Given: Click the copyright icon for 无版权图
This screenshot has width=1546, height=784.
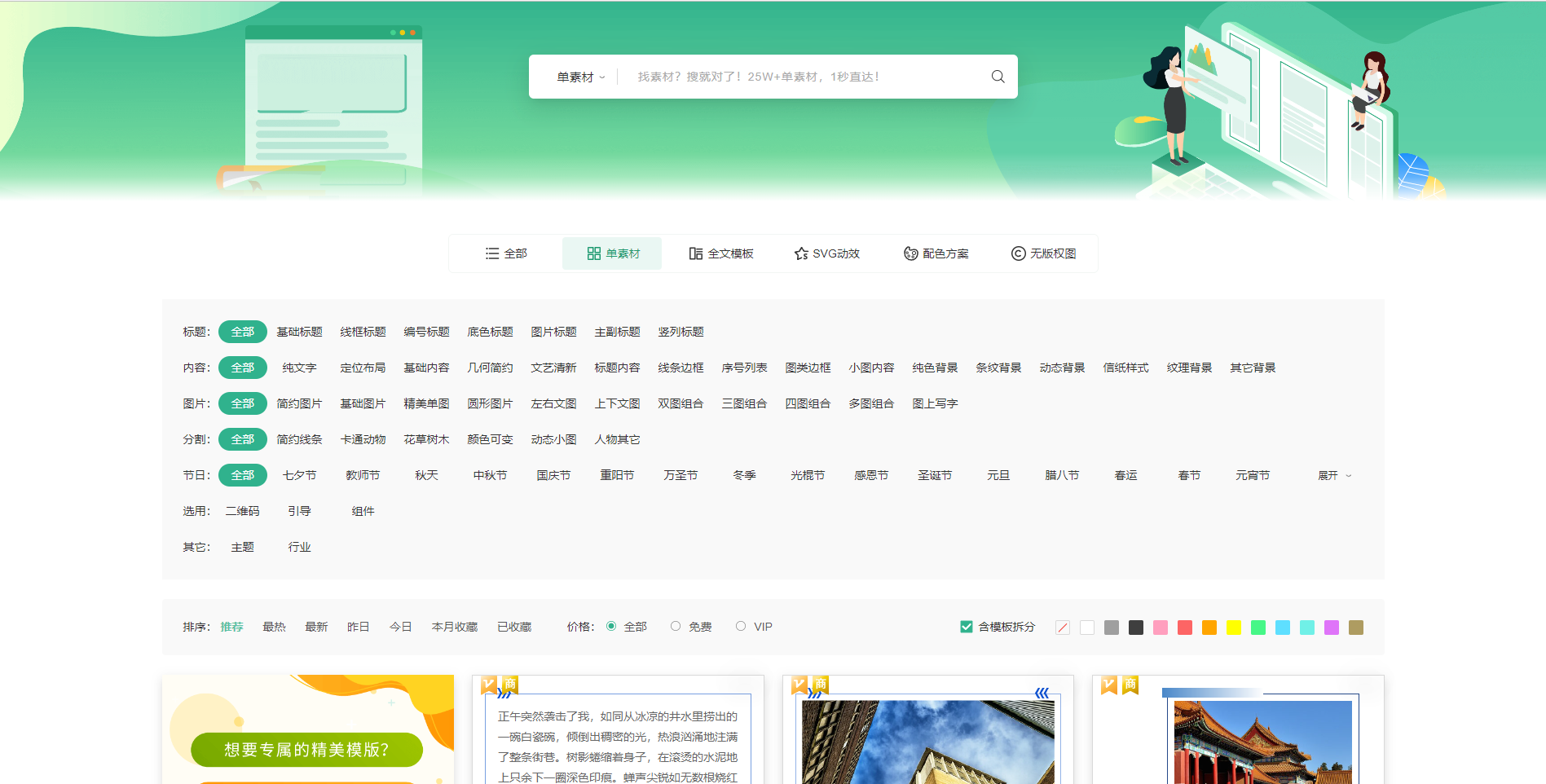Looking at the screenshot, I should pos(1018,253).
